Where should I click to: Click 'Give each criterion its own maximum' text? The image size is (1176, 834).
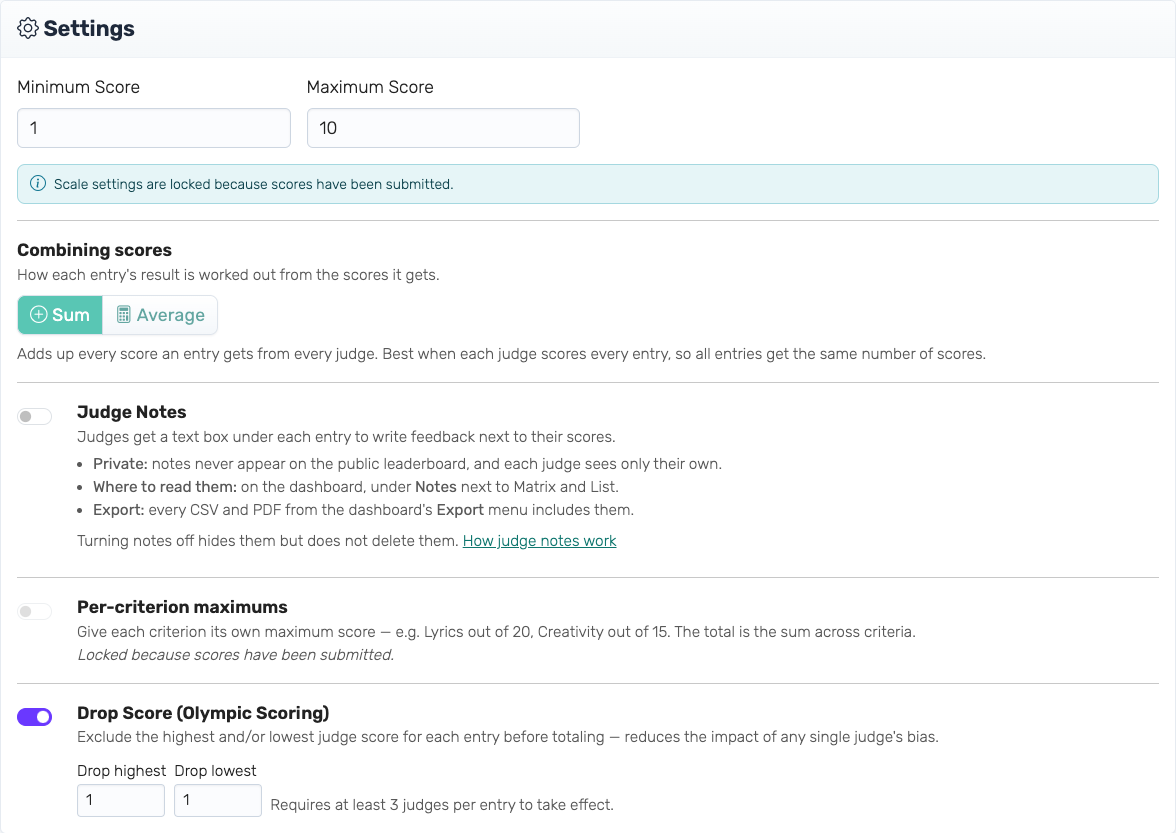tap(496, 632)
